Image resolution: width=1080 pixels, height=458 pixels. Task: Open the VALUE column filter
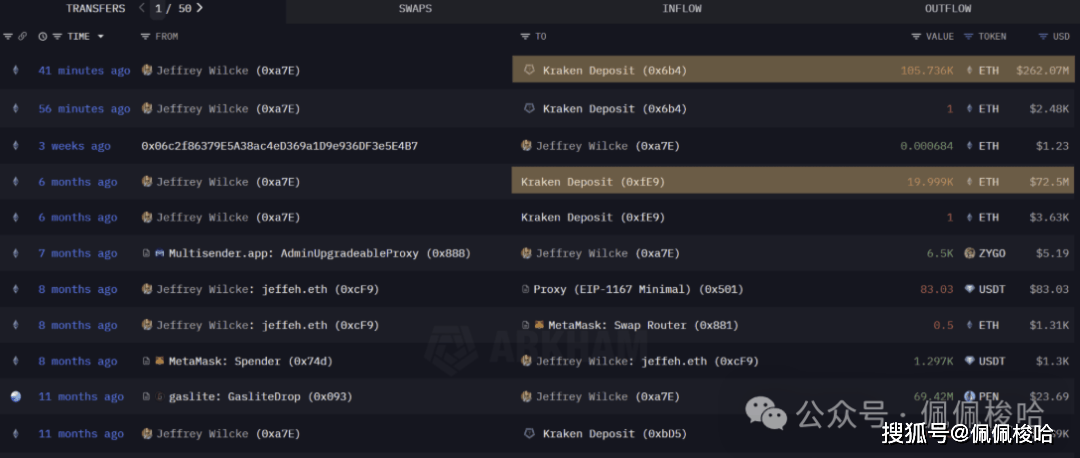pyautogui.click(x=916, y=37)
